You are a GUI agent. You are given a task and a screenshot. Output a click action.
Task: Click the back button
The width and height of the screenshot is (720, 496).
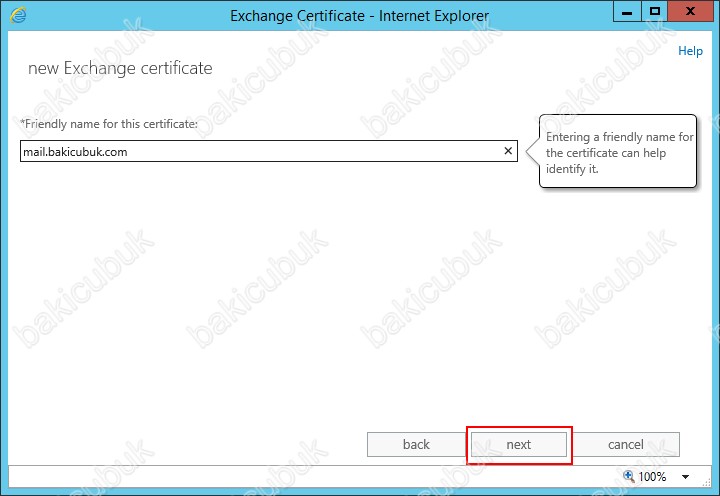click(x=416, y=445)
